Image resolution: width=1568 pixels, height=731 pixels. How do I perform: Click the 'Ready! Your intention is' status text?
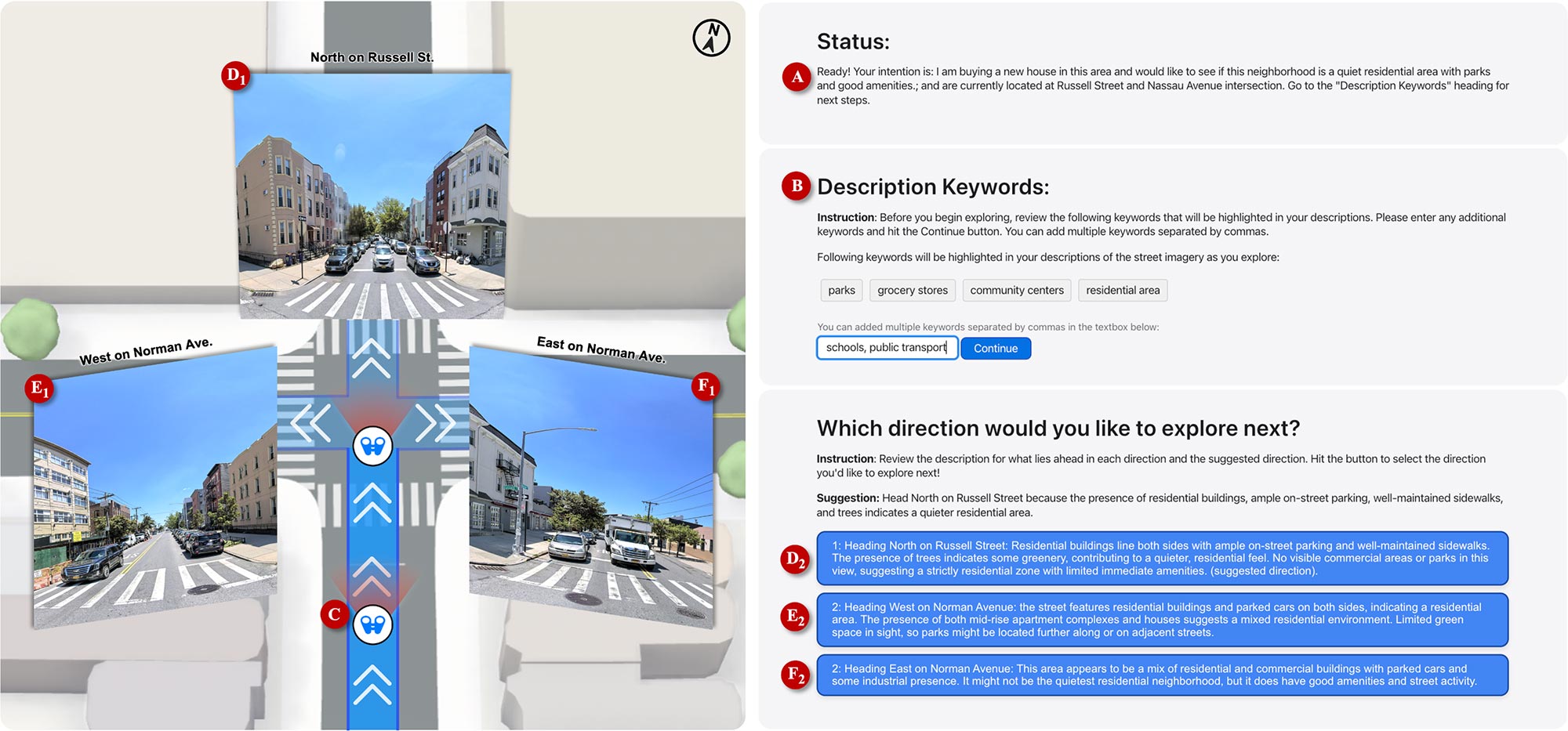pyautogui.click(x=1163, y=85)
